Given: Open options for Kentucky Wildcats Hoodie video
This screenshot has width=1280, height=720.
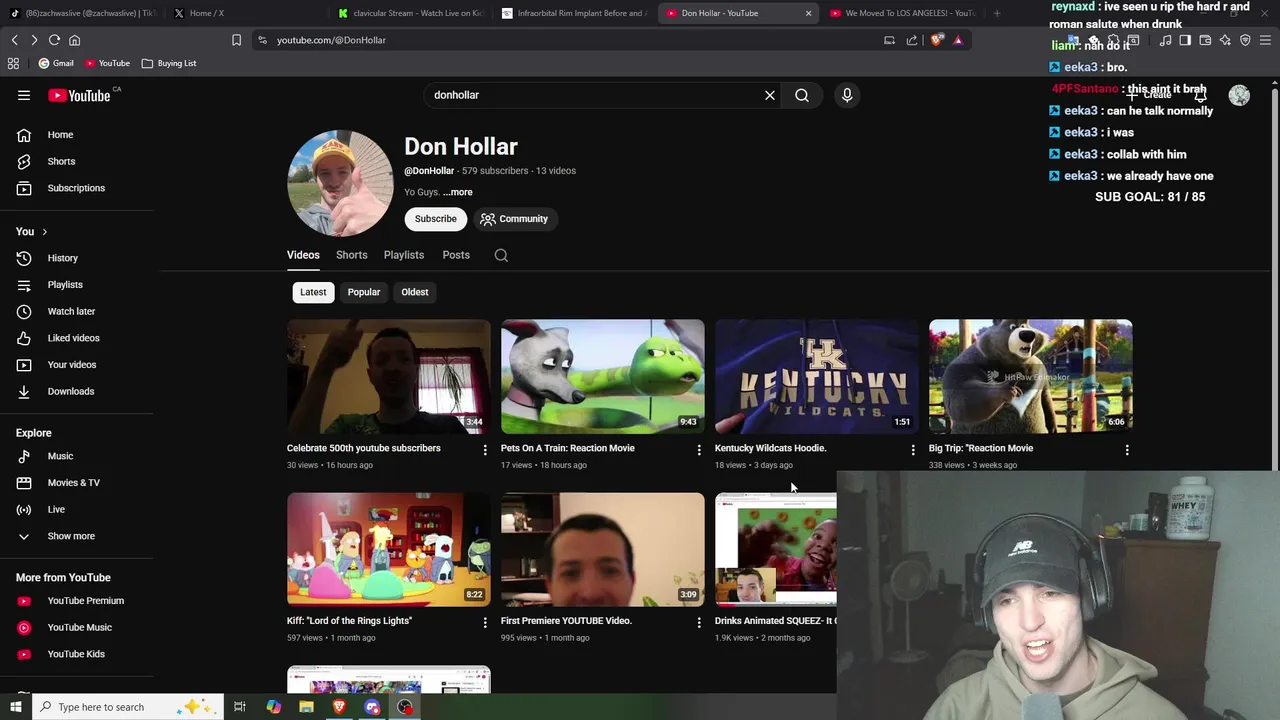Looking at the screenshot, I should [x=913, y=450].
